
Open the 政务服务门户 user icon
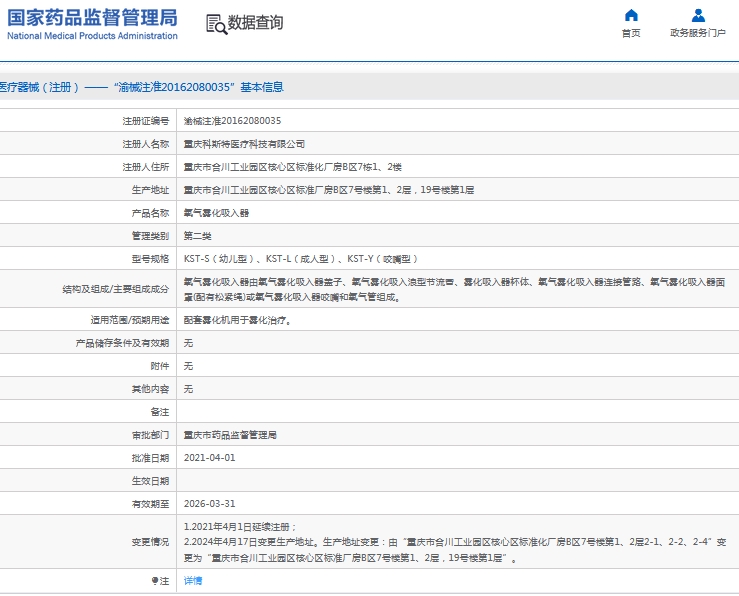(698, 16)
